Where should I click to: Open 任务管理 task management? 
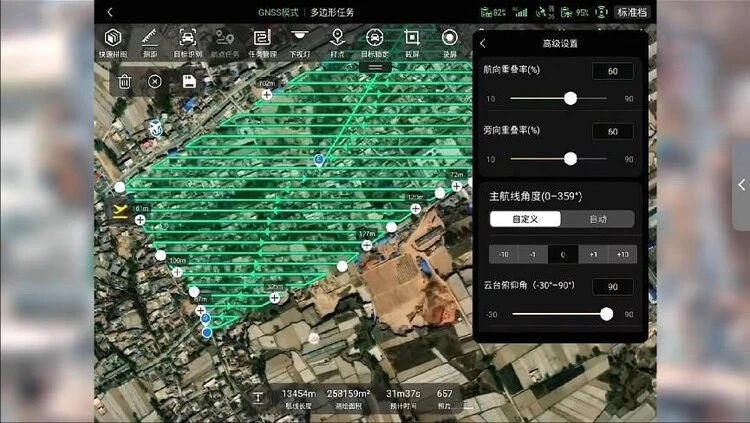click(x=262, y=41)
